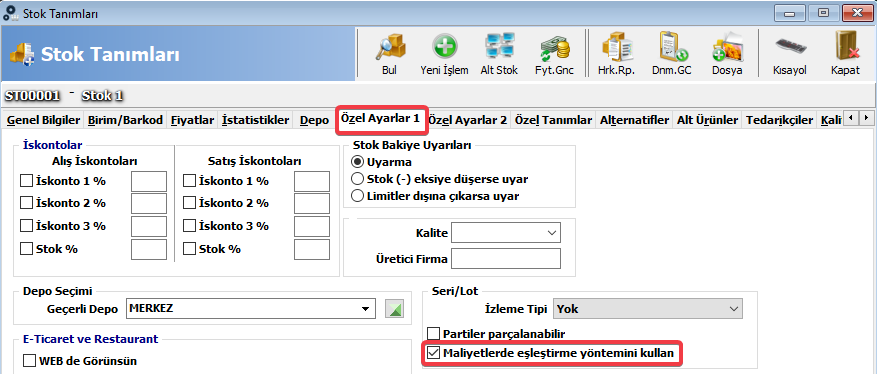Uncheck Maliyetlerde eşleştirme yöntemini kullan
This screenshot has width=877, height=374.
point(433,353)
